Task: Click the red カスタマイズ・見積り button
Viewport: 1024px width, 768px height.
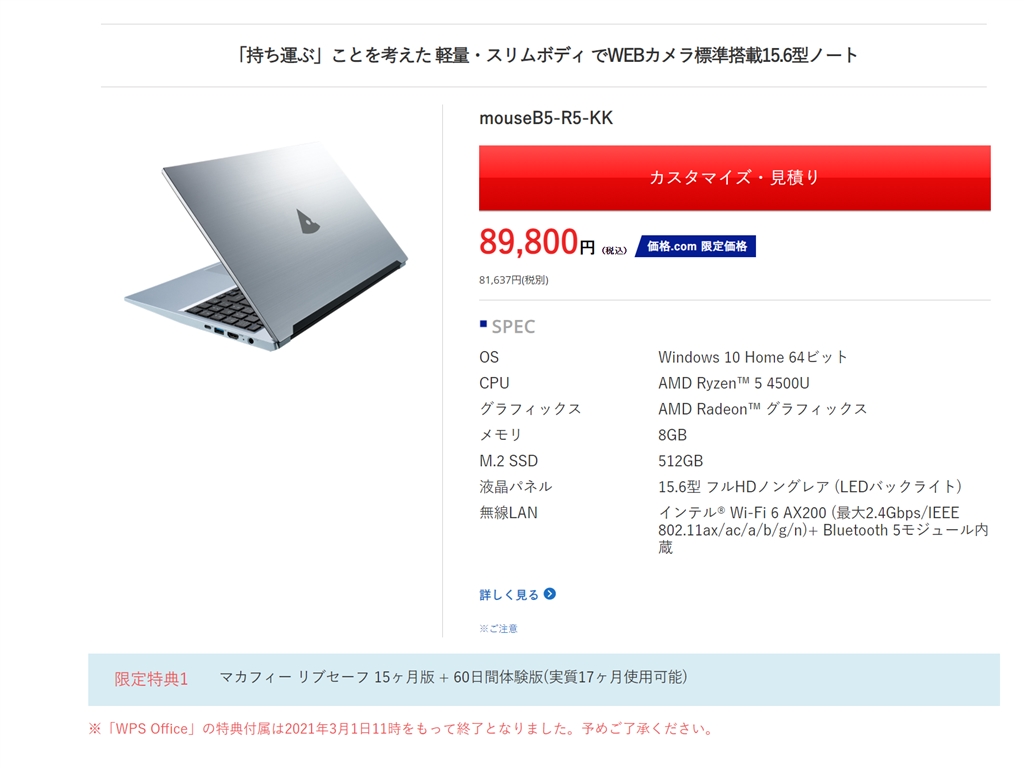Action: (x=735, y=178)
